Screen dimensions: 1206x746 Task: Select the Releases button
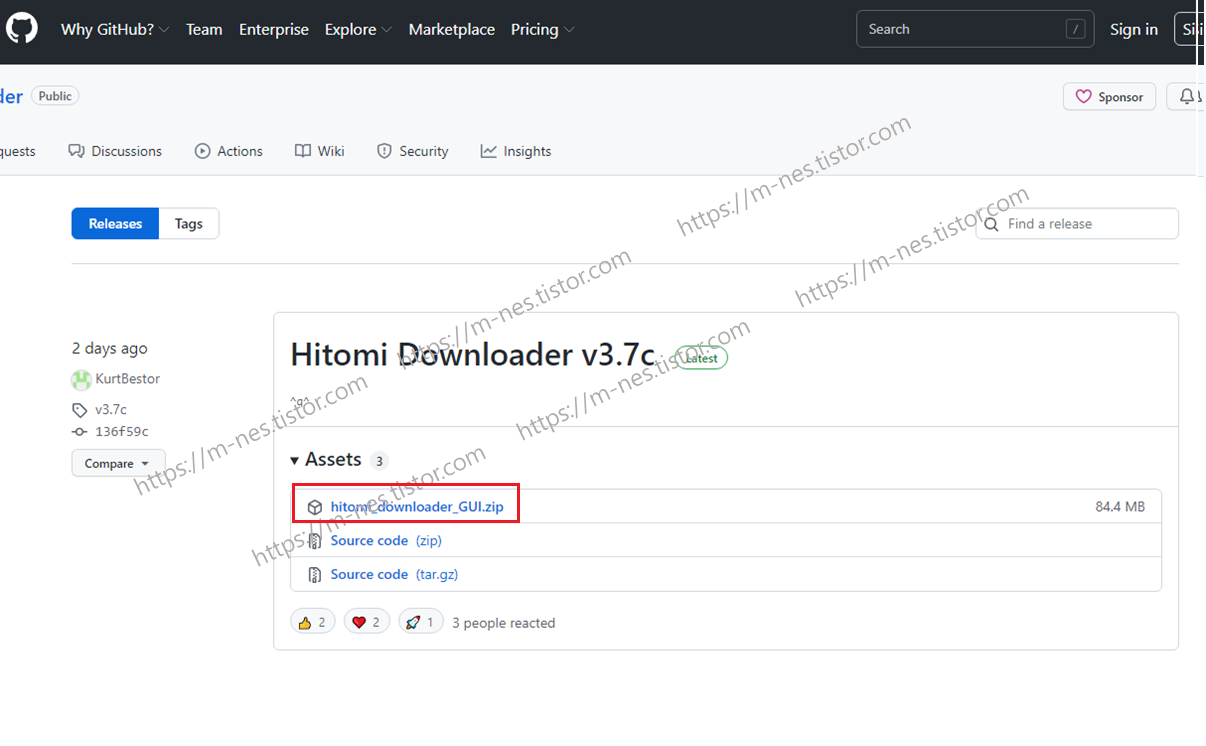115,224
